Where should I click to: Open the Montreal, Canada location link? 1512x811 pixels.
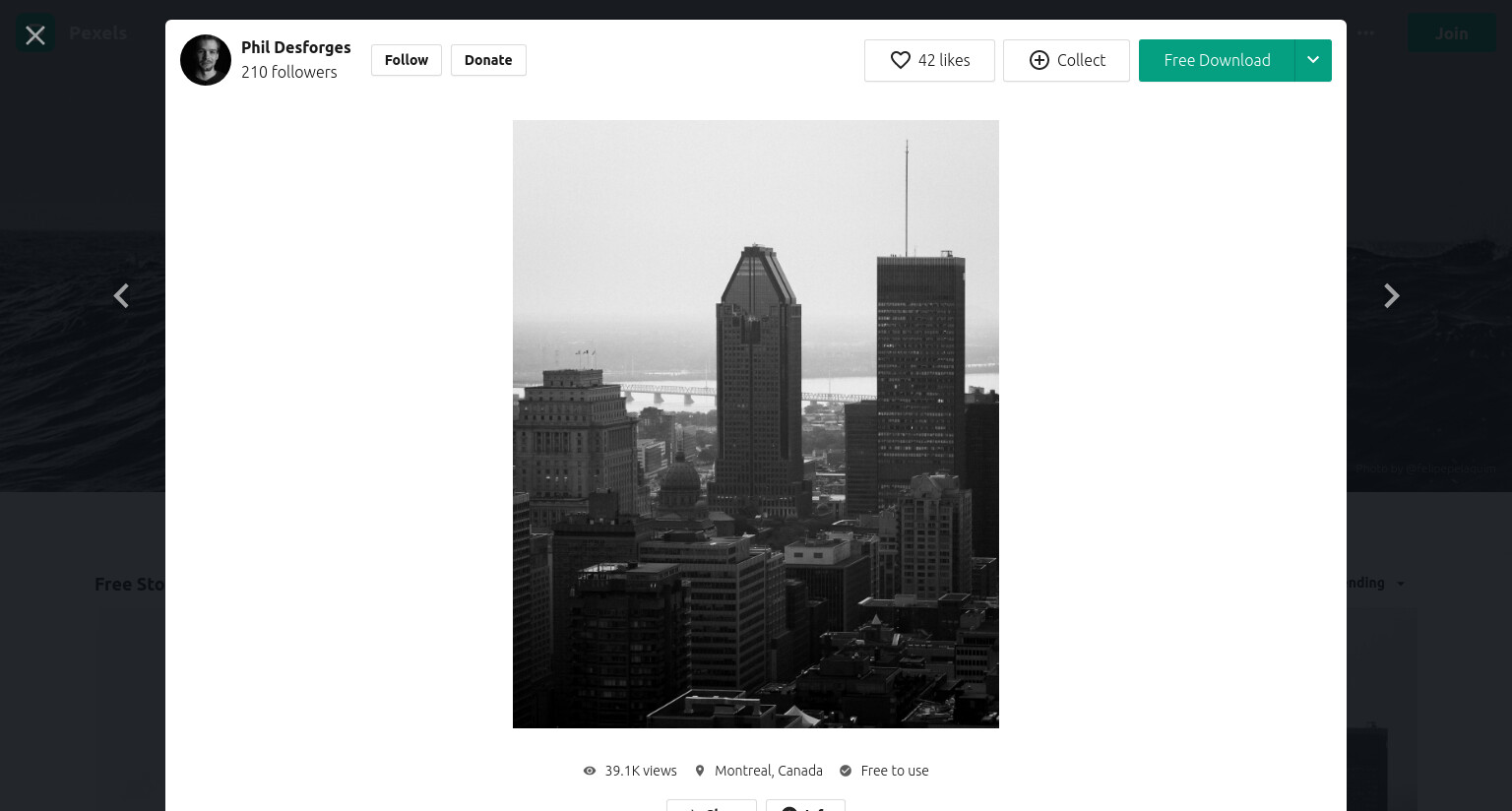pyautogui.click(x=759, y=771)
